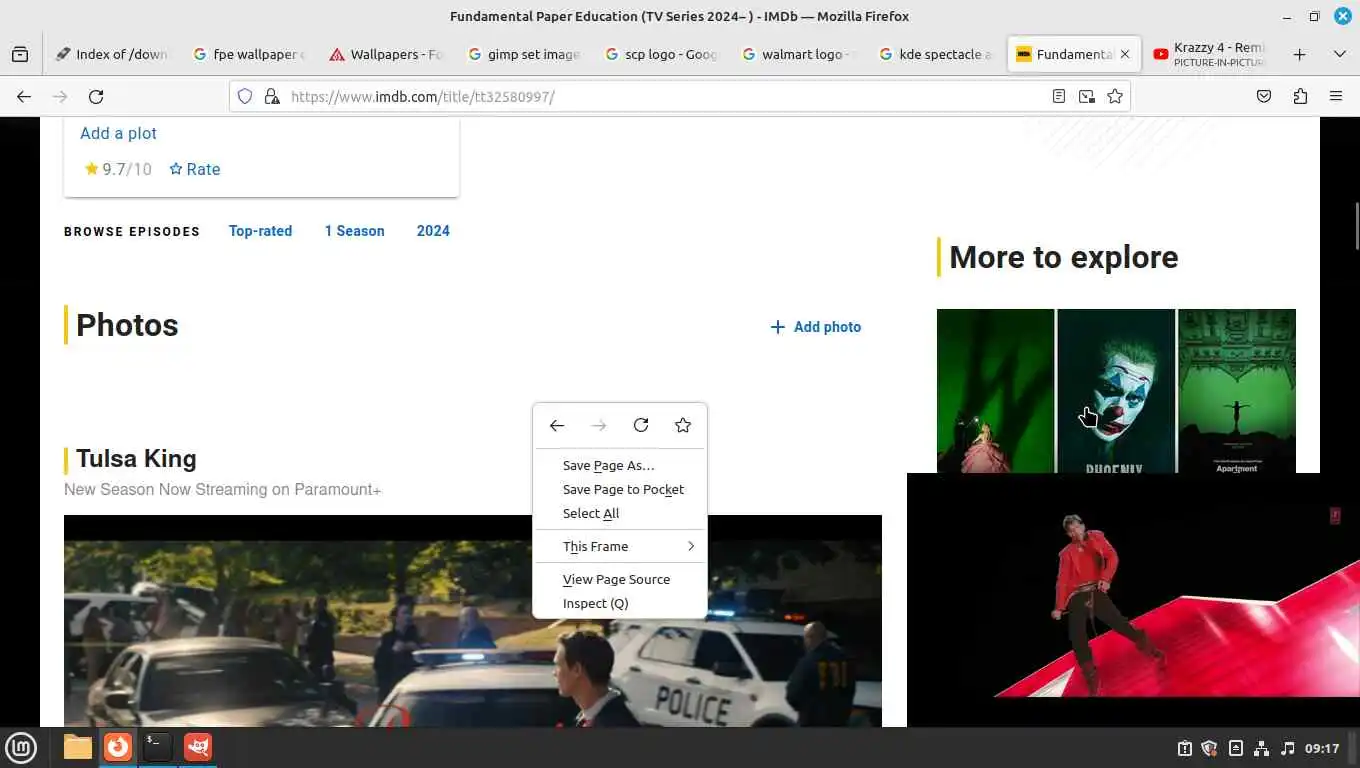
Task: Click the removable drives eject tray icon
Action: 1236,748
